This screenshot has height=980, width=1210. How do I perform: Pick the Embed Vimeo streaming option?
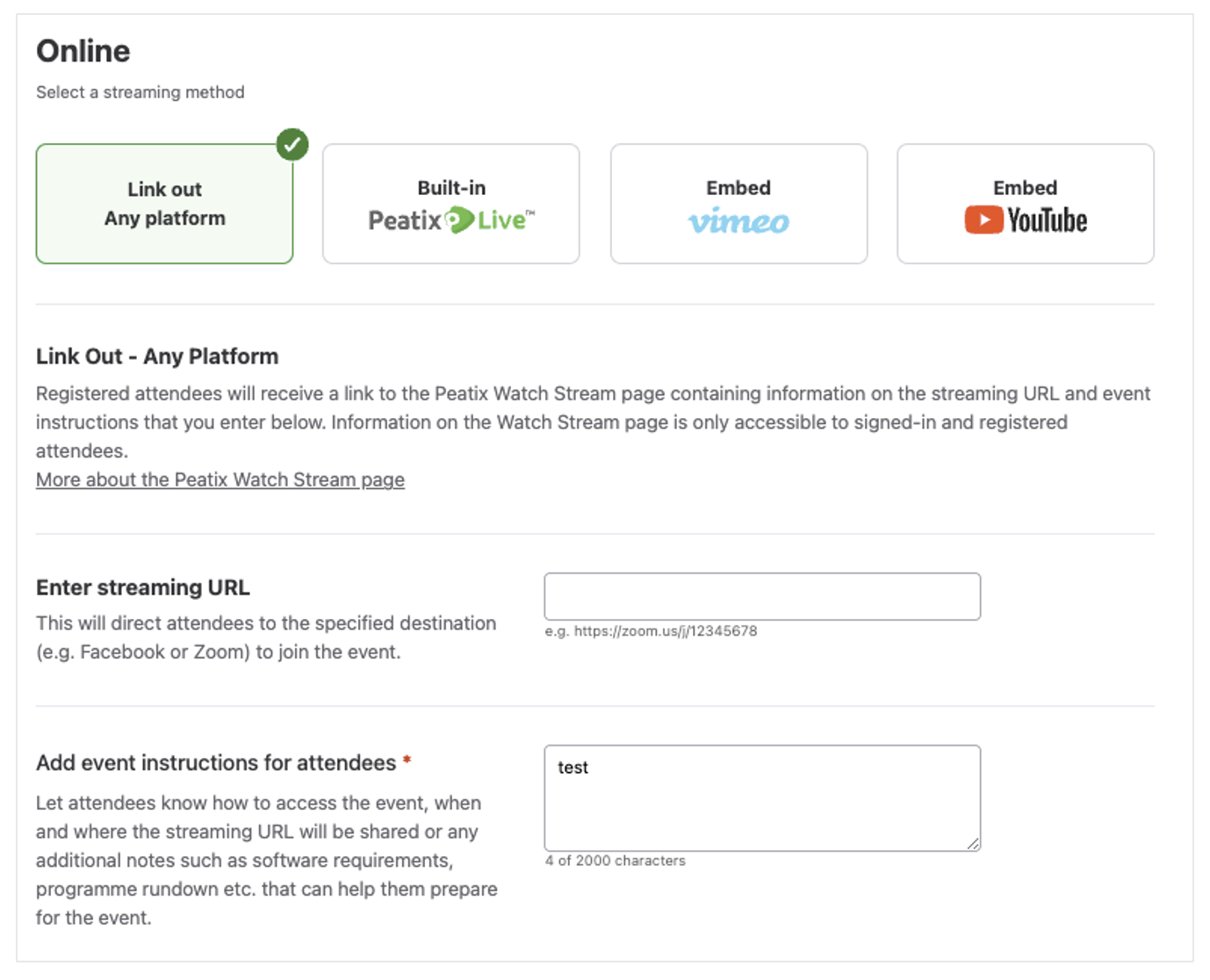[738, 204]
